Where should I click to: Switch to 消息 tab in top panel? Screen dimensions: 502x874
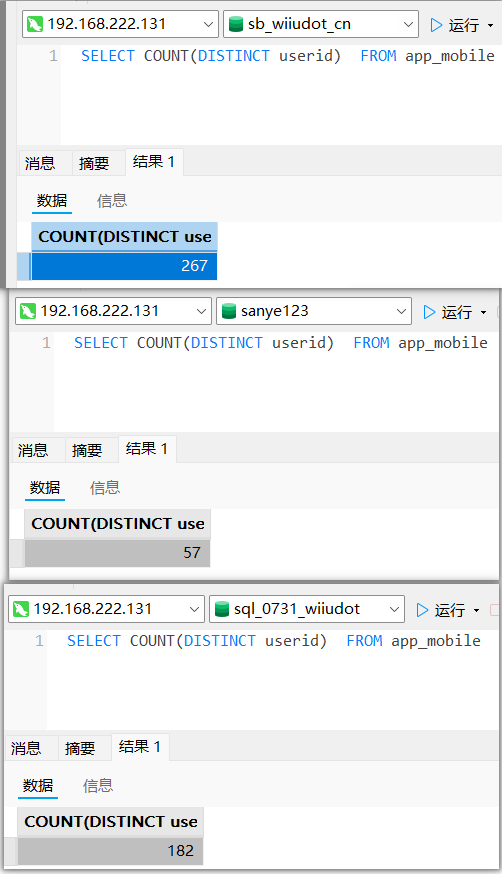(x=40, y=163)
